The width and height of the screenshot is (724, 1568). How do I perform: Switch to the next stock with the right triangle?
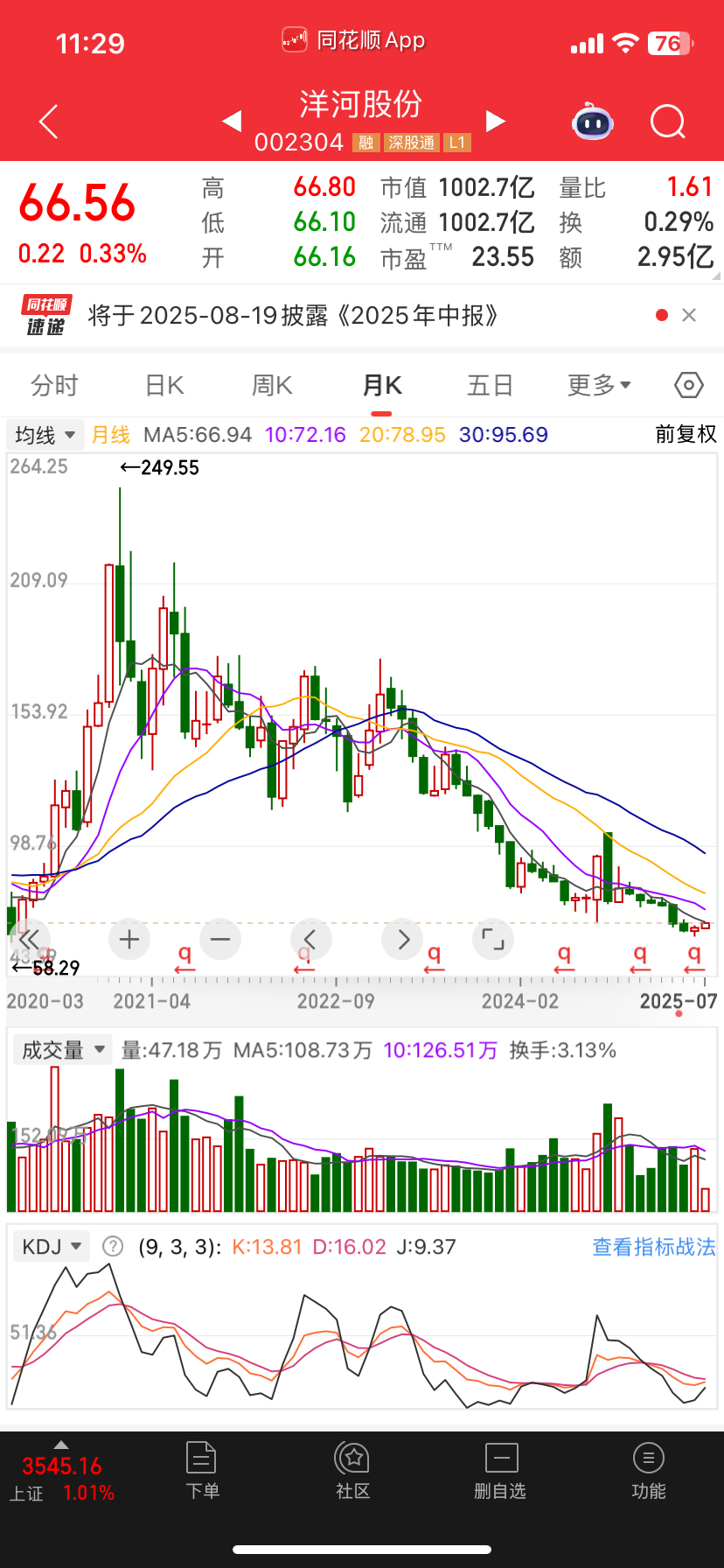point(496,122)
